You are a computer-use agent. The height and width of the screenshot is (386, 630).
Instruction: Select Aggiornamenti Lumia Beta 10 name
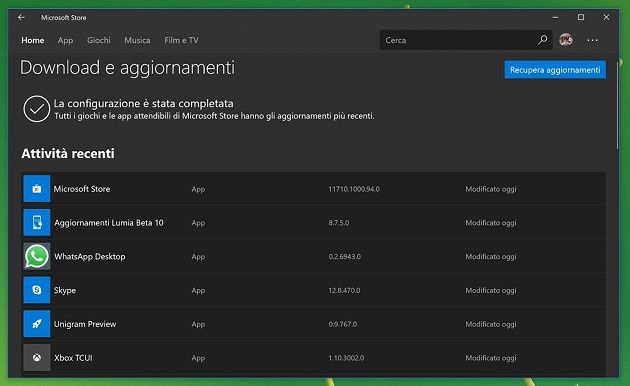(x=109, y=223)
